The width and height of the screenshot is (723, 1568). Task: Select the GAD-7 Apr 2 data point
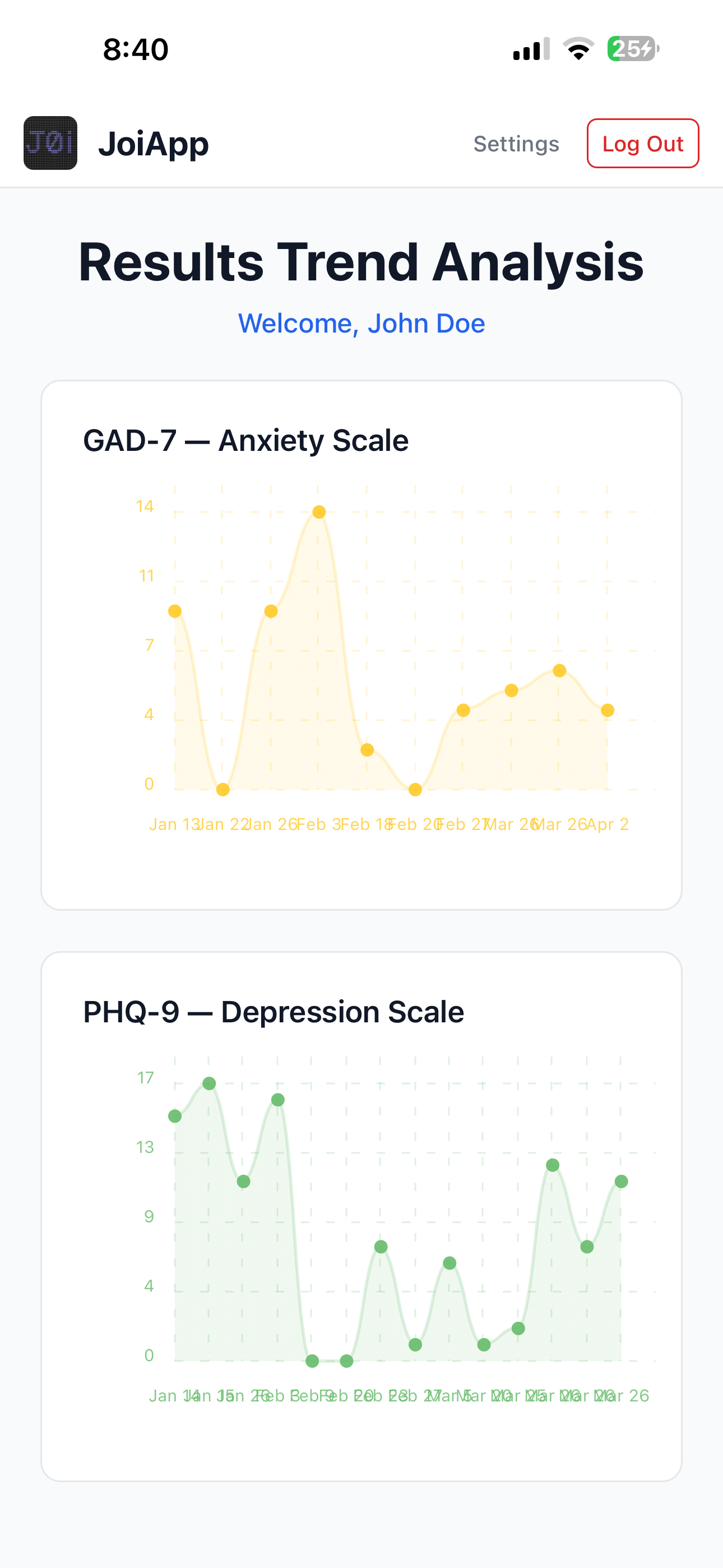608,711
